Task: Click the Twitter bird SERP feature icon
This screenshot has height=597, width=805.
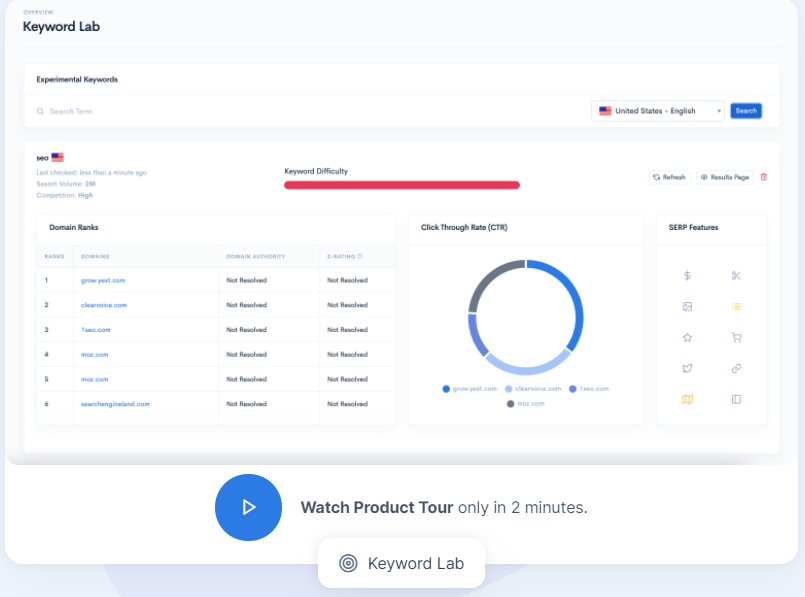Action: [687, 368]
